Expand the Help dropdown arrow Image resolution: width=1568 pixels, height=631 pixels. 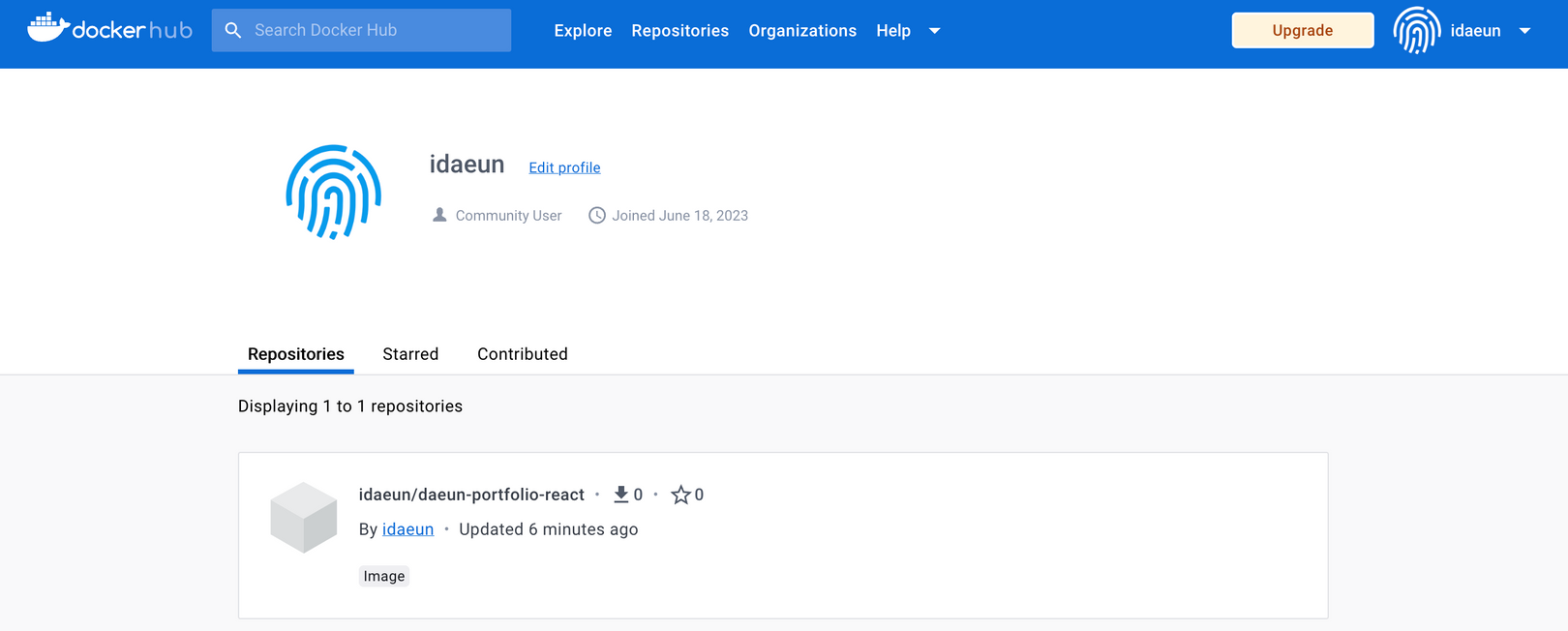(x=935, y=31)
